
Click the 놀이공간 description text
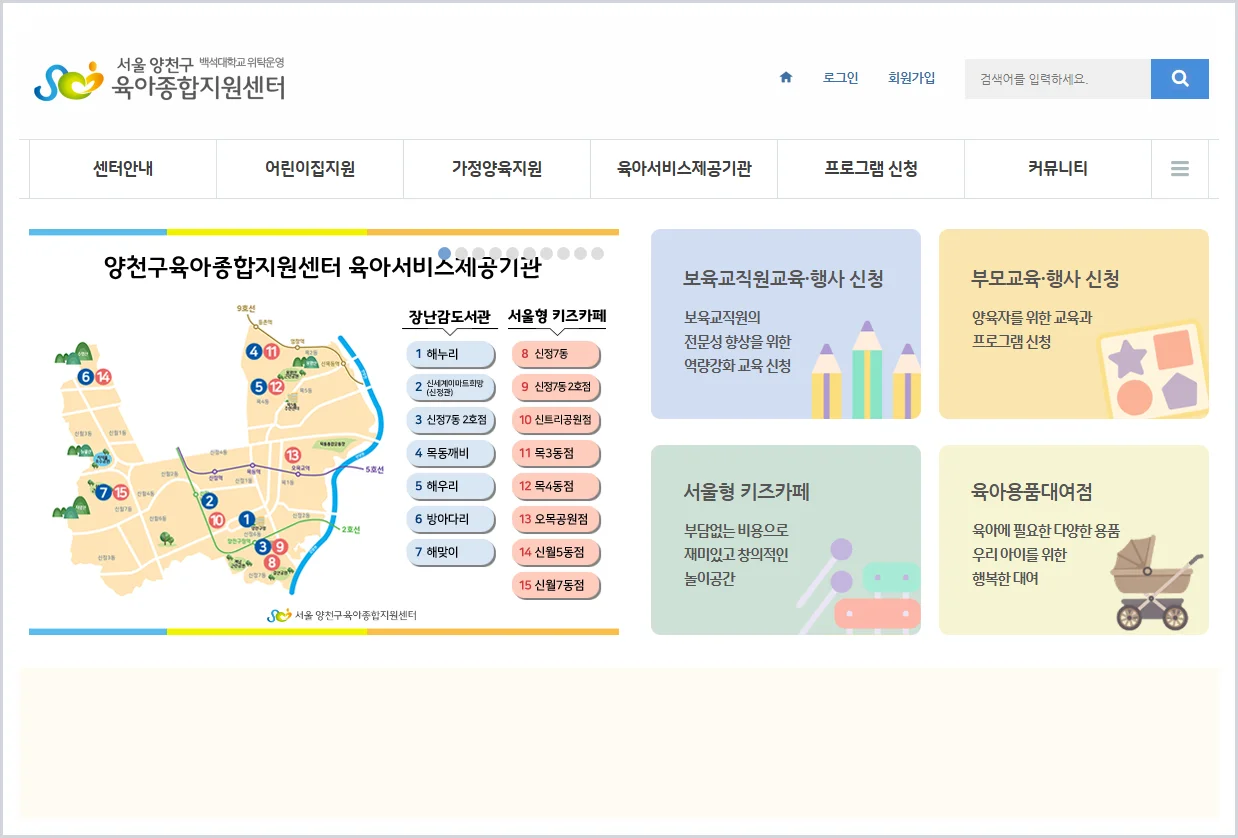(x=710, y=578)
